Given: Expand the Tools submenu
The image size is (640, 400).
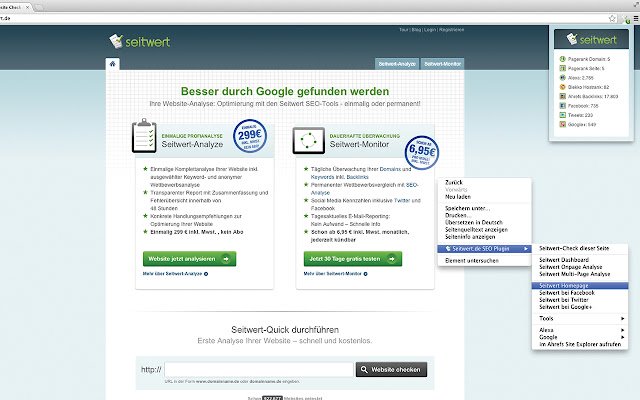Looking at the screenshot, I should (x=580, y=318).
